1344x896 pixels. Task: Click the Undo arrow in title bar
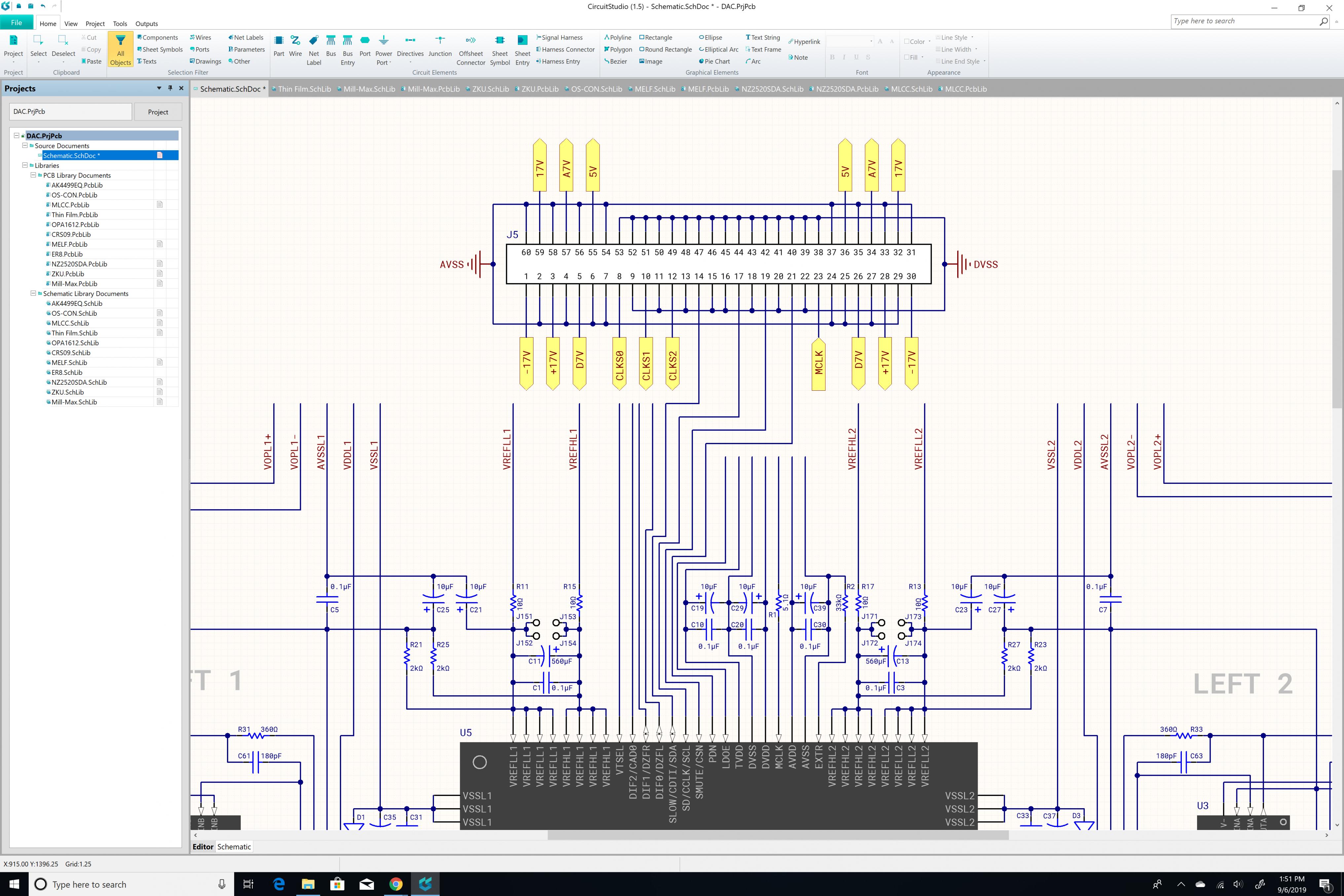click(43, 6)
